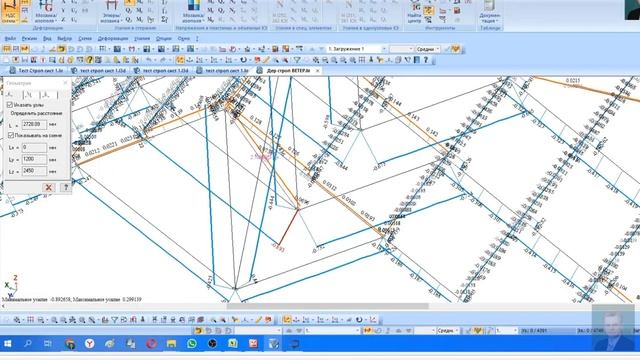
Task: Open the empty combo box next to load case
Action: pos(401,49)
